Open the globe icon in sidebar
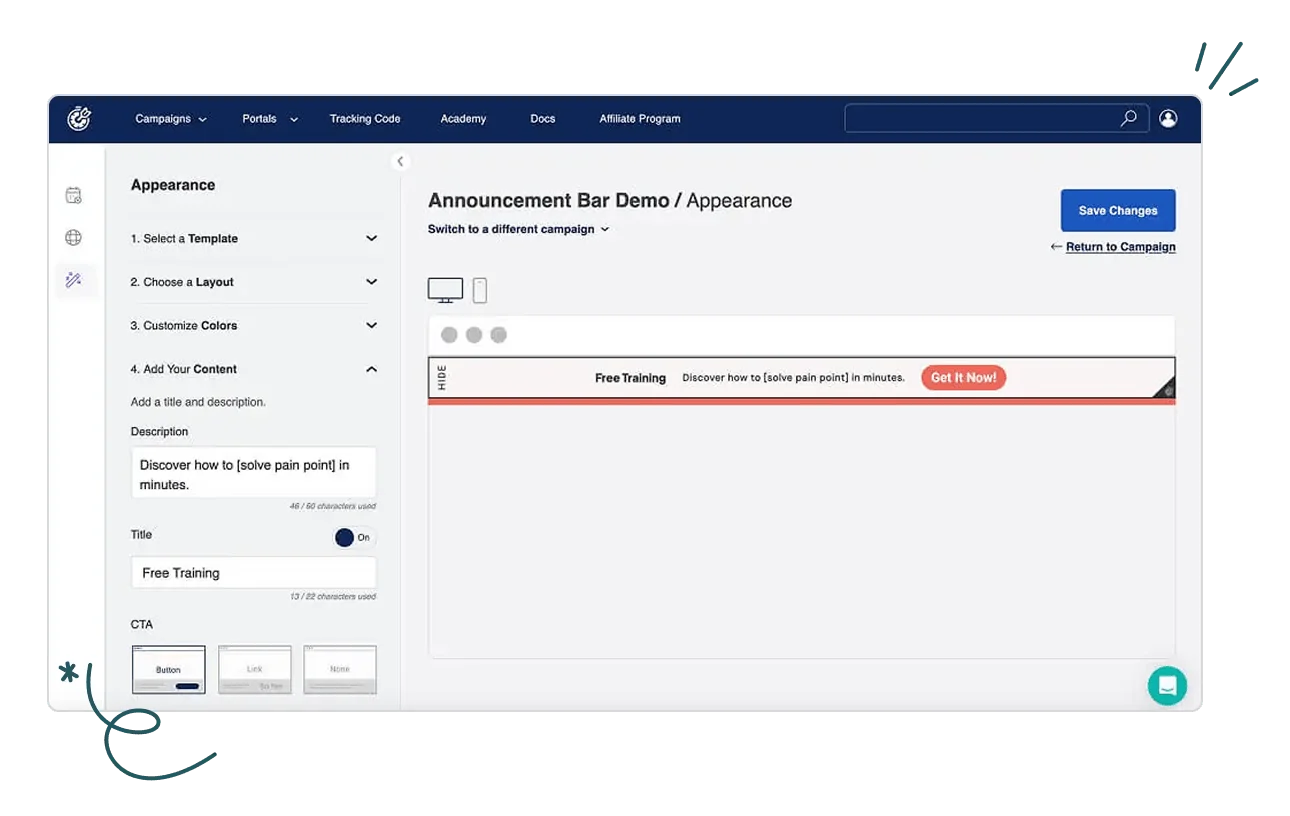Viewport: 1290px width, 816px height. pos(73,238)
